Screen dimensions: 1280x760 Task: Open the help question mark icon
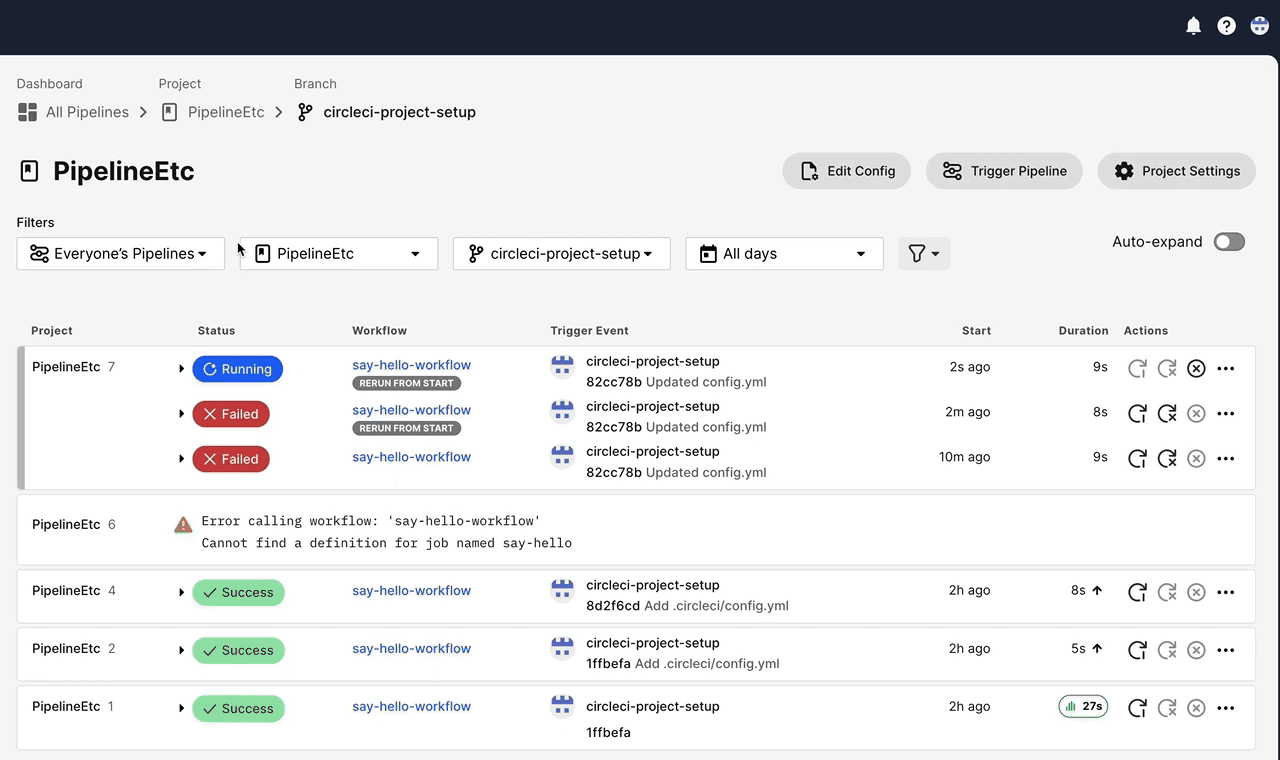(x=1226, y=26)
